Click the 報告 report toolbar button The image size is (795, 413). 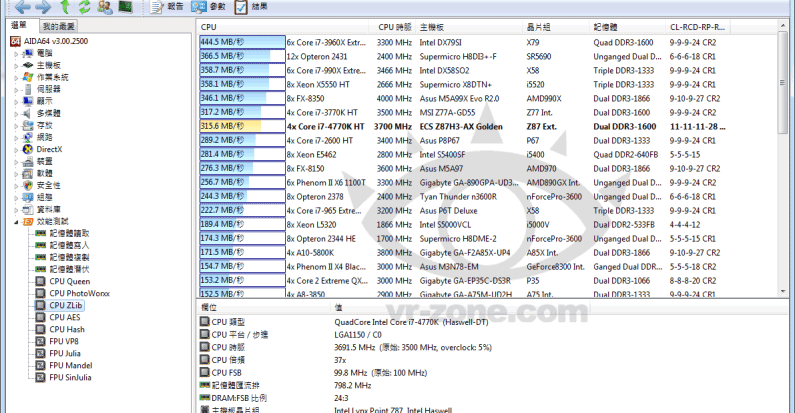[164, 7]
